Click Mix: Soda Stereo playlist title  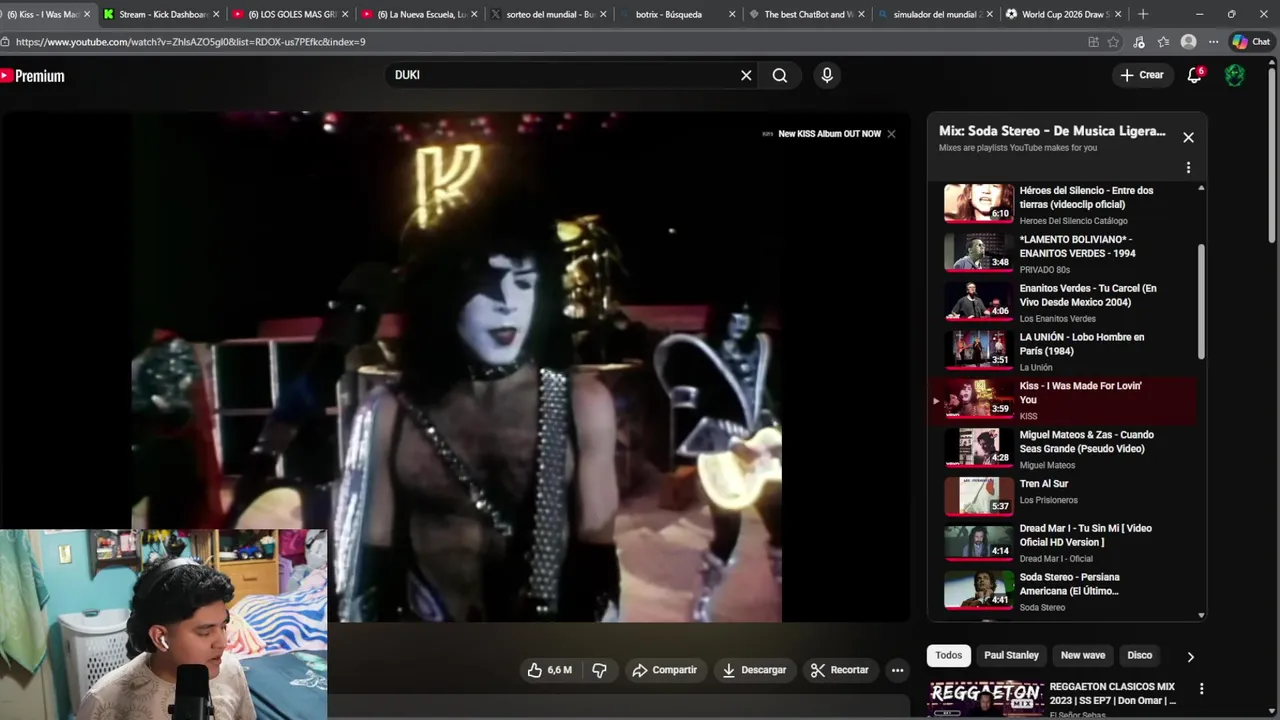[x=1052, y=131]
